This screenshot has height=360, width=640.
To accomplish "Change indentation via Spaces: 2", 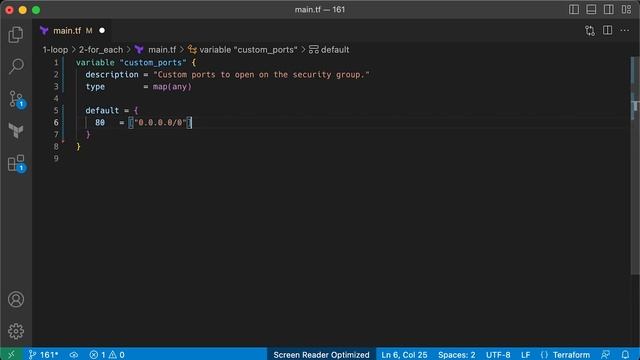I will tap(456, 354).
